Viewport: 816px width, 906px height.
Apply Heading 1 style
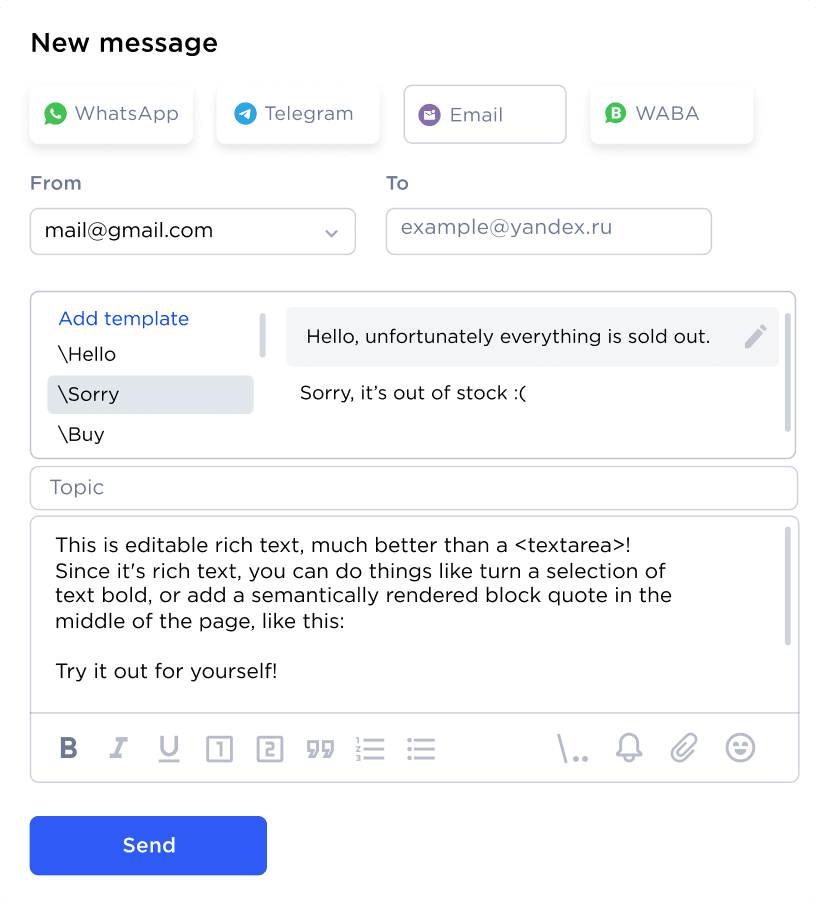point(219,748)
